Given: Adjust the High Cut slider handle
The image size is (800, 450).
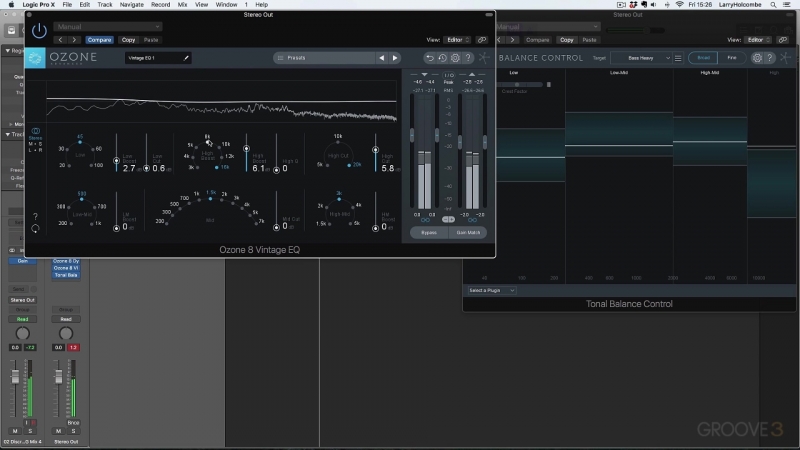Looking at the screenshot, I should click(376, 150).
